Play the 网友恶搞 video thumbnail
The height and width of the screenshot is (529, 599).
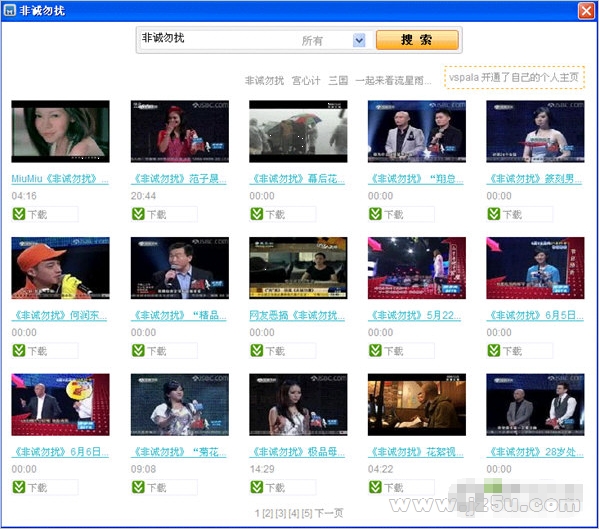pos(298,268)
